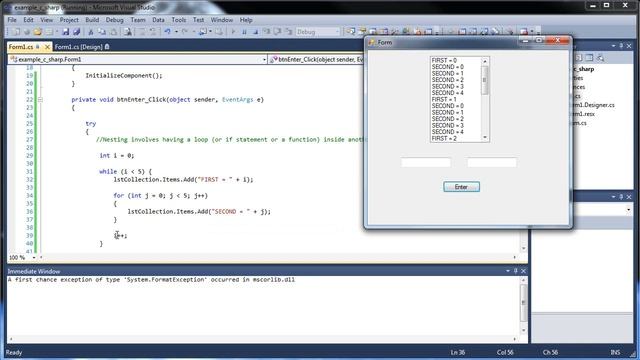This screenshot has height=360, width=640.
Task: Click the Redo arrow icon
Action: click(x=184, y=32)
